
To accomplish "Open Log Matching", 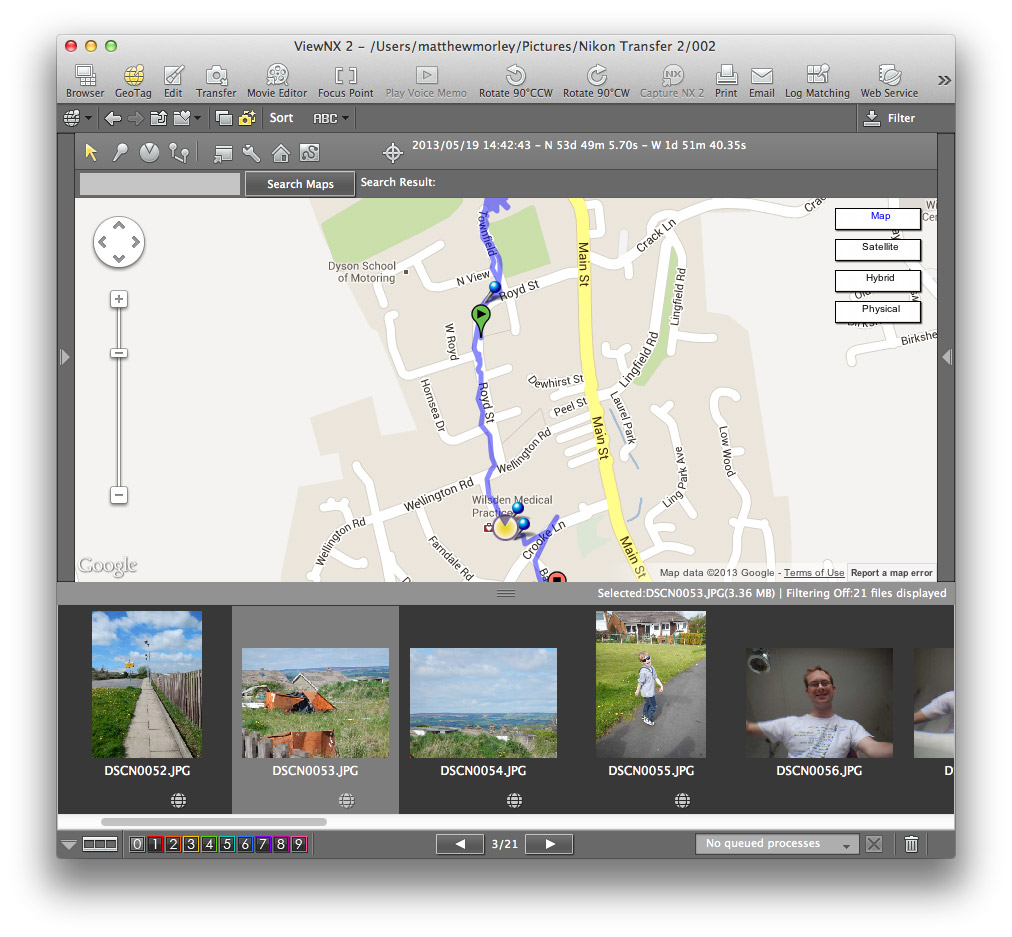I will tap(817, 81).
